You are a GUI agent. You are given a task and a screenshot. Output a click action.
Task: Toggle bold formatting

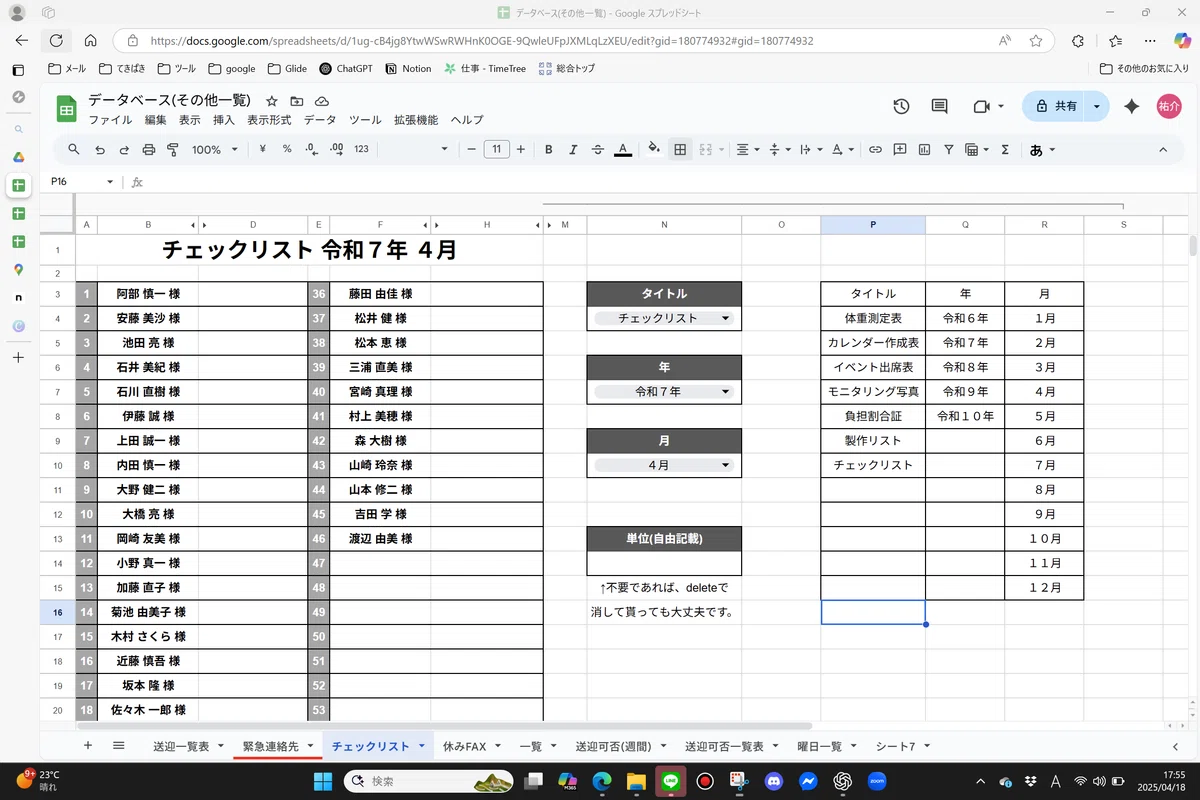(x=548, y=150)
